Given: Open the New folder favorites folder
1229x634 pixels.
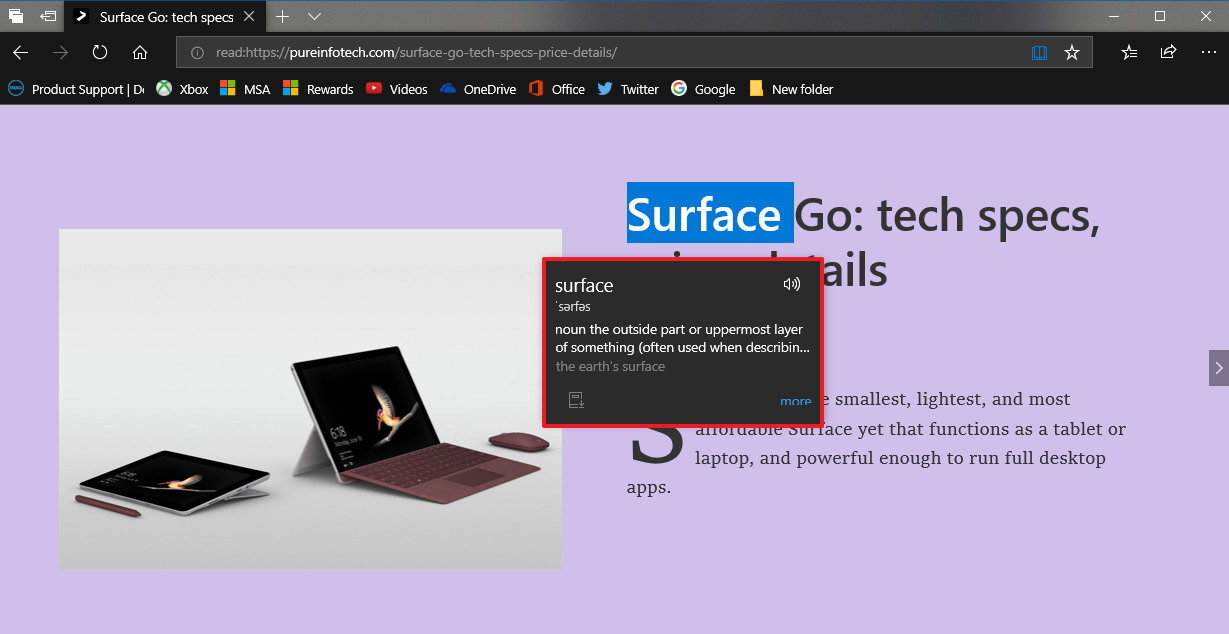Looking at the screenshot, I should [x=791, y=89].
